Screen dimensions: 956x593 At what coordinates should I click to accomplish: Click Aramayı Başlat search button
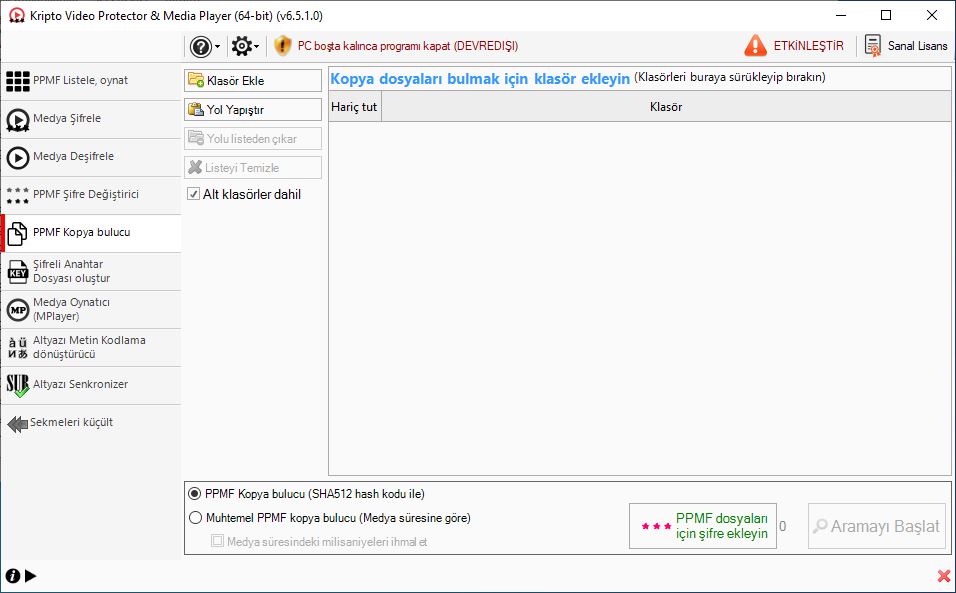(x=877, y=526)
